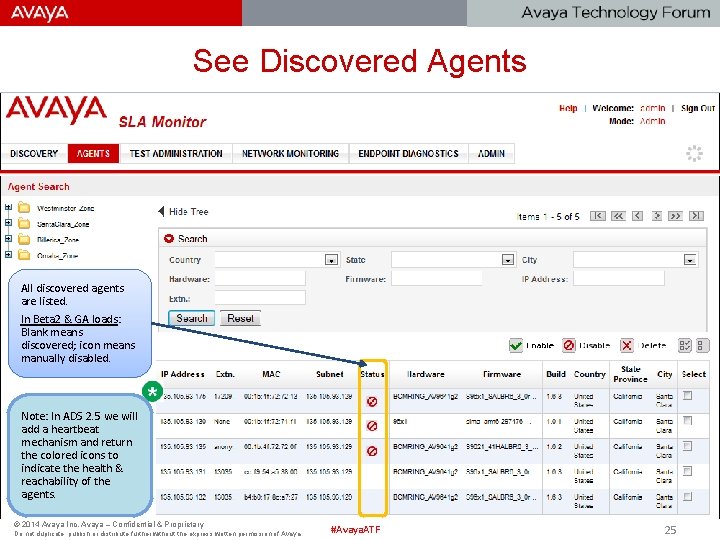Viewport: 720px width, 540px height.
Task: Click disabled status icon in first row
Action: tap(372, 402)
